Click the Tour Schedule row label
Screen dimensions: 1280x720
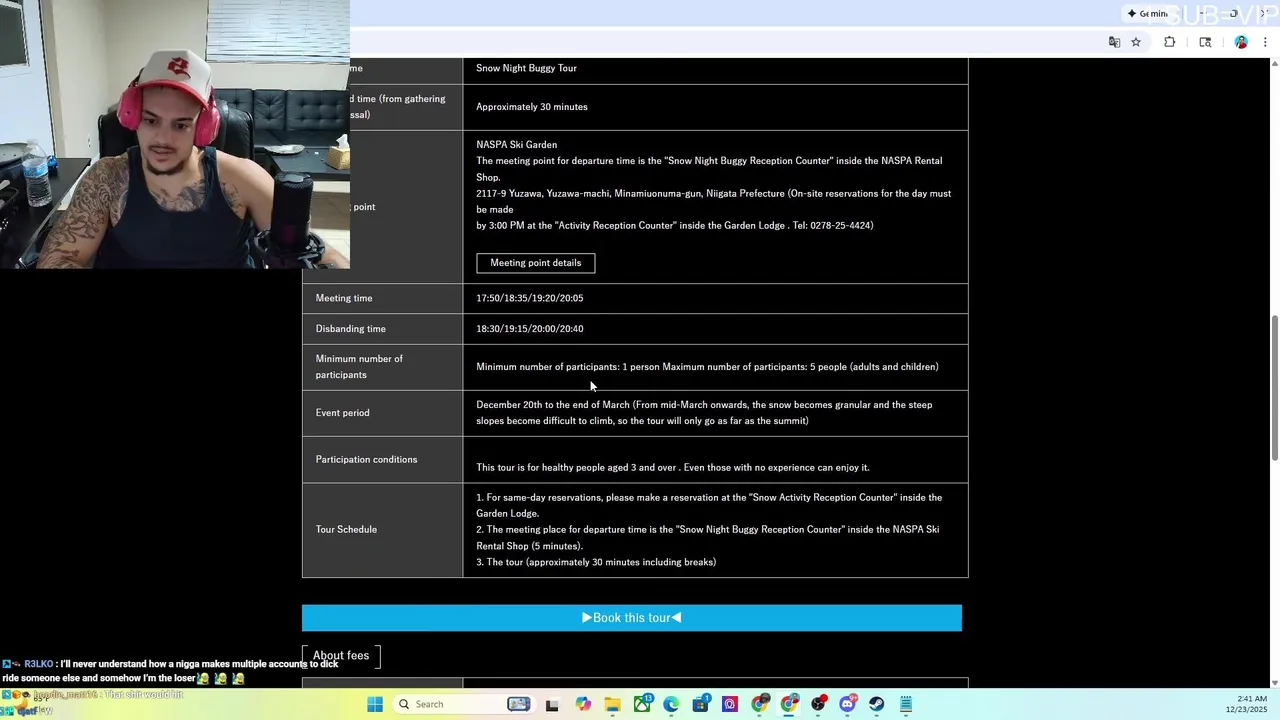[x=346, y=529]
